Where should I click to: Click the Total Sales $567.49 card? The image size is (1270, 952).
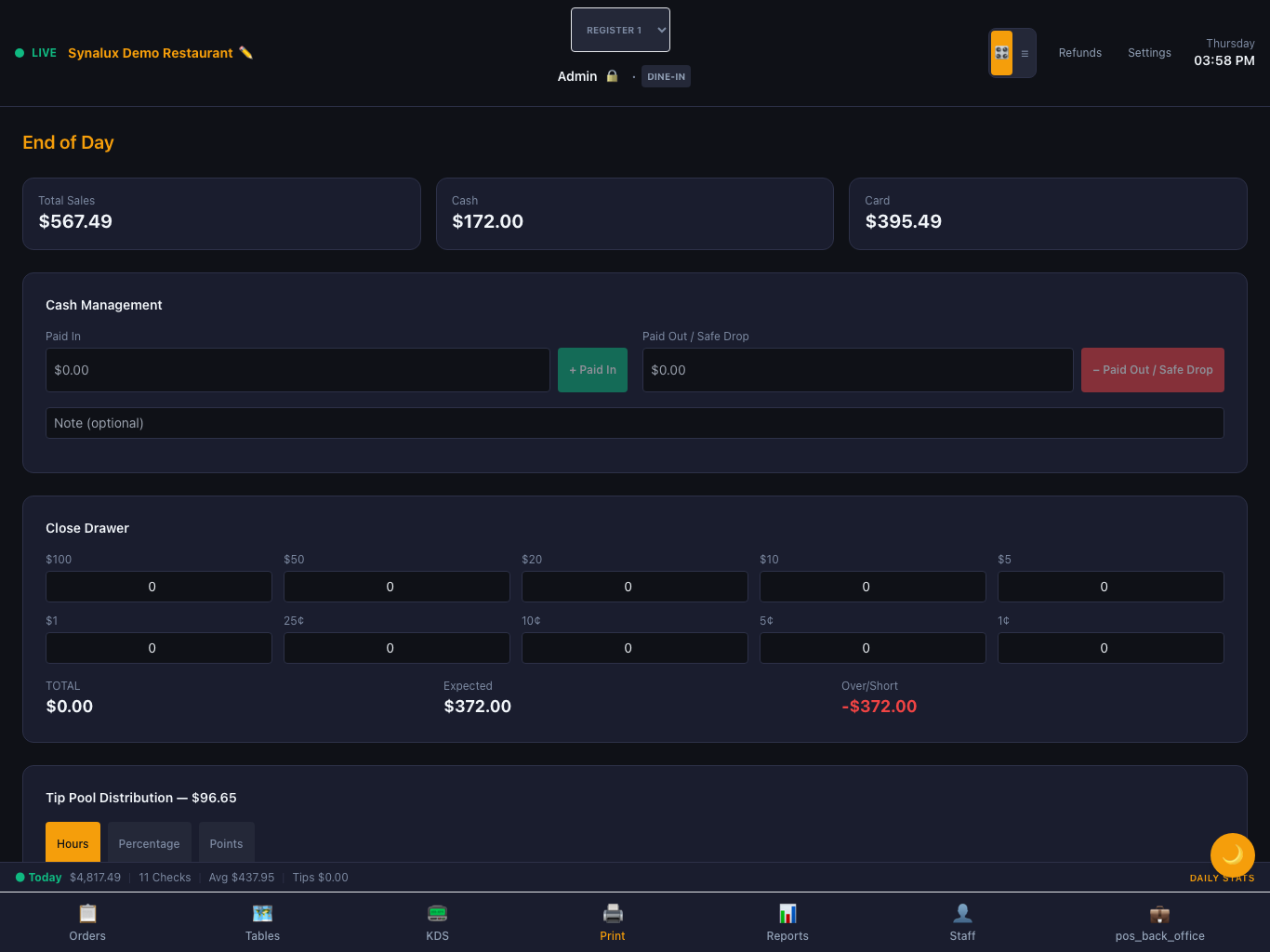pyautogui.click(x=221, y=214)
